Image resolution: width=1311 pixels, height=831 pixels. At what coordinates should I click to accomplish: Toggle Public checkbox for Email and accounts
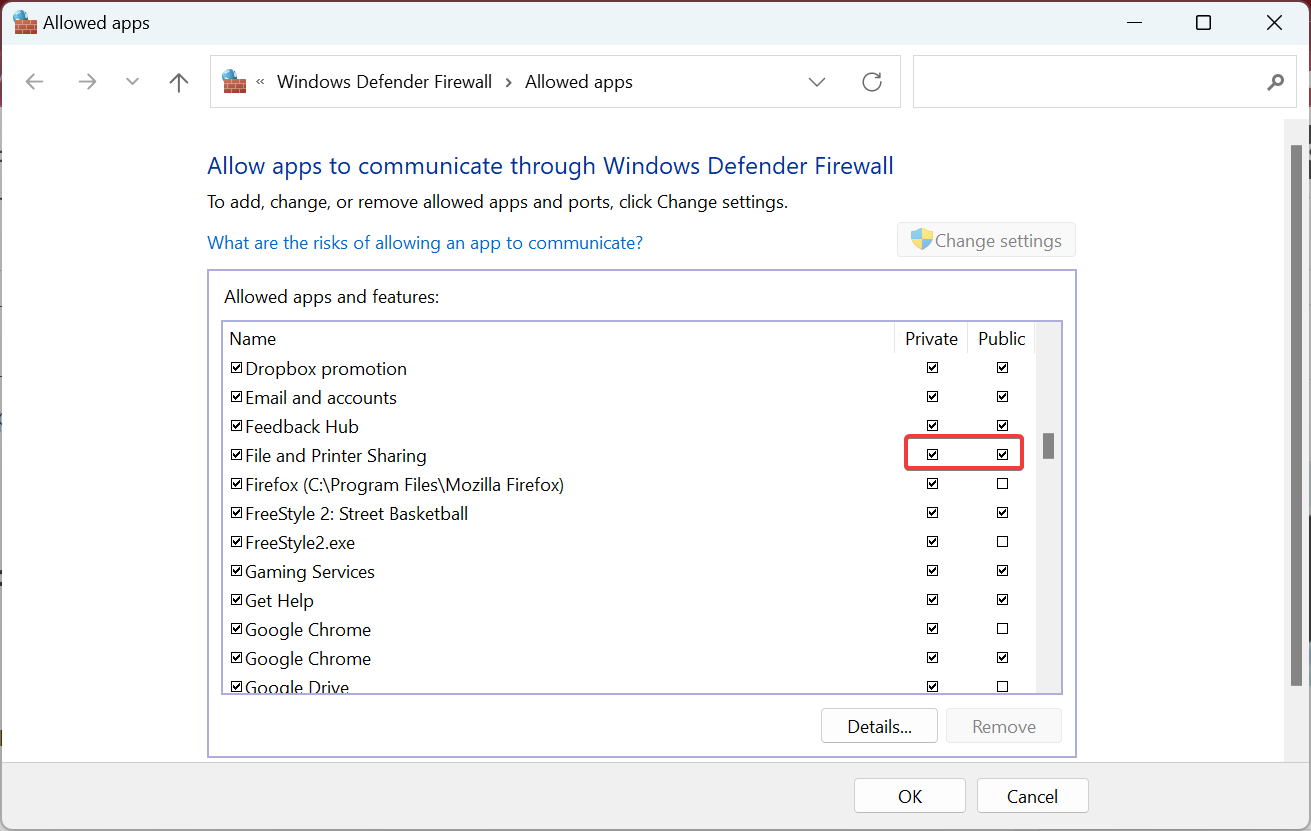[1003, 397]
